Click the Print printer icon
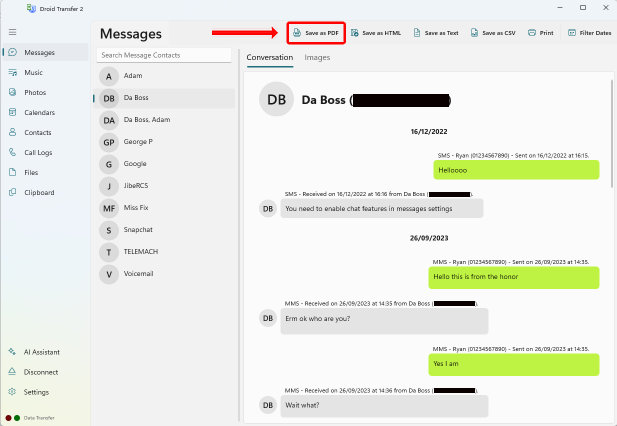This screenshot has width=617, height=426. tap(532, 33)
